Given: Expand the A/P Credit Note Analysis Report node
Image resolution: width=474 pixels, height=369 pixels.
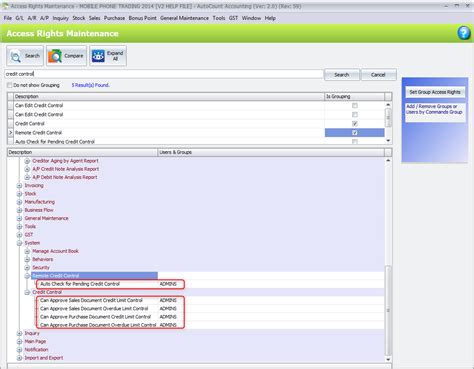Looking at the screenshot, I should [x=27, y=169].
